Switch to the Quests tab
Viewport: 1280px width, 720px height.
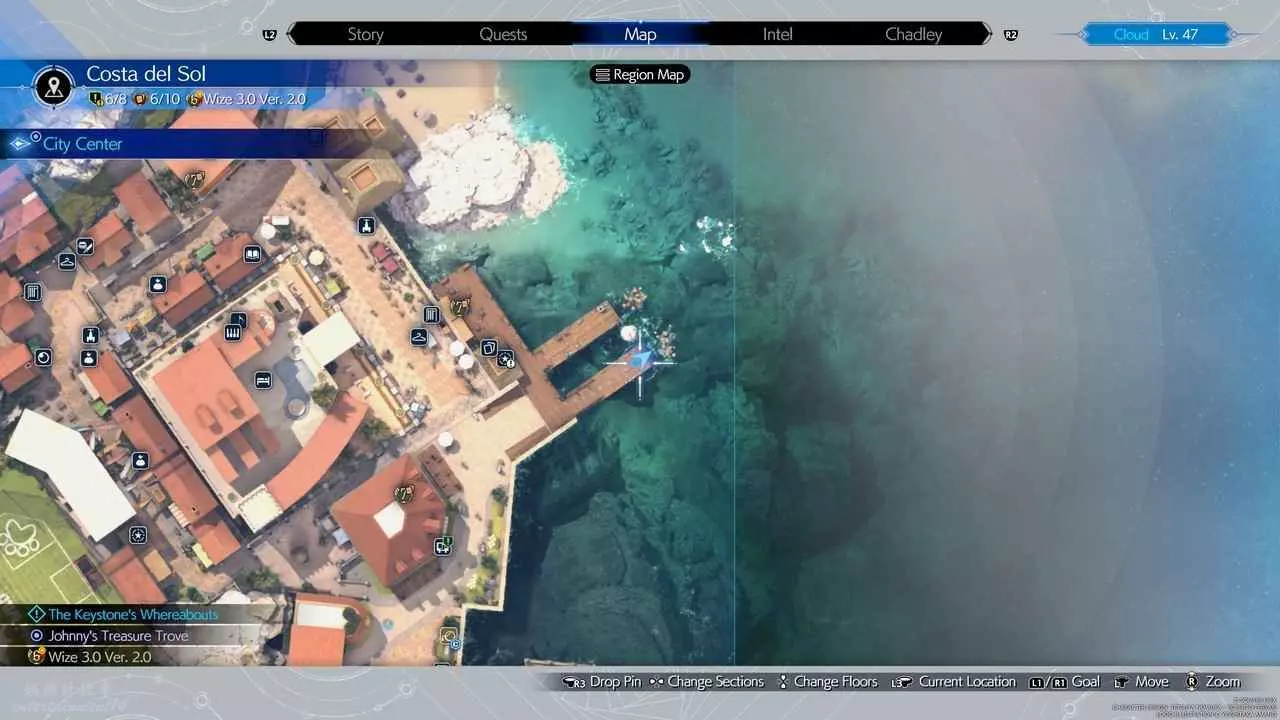click(503, 34)
